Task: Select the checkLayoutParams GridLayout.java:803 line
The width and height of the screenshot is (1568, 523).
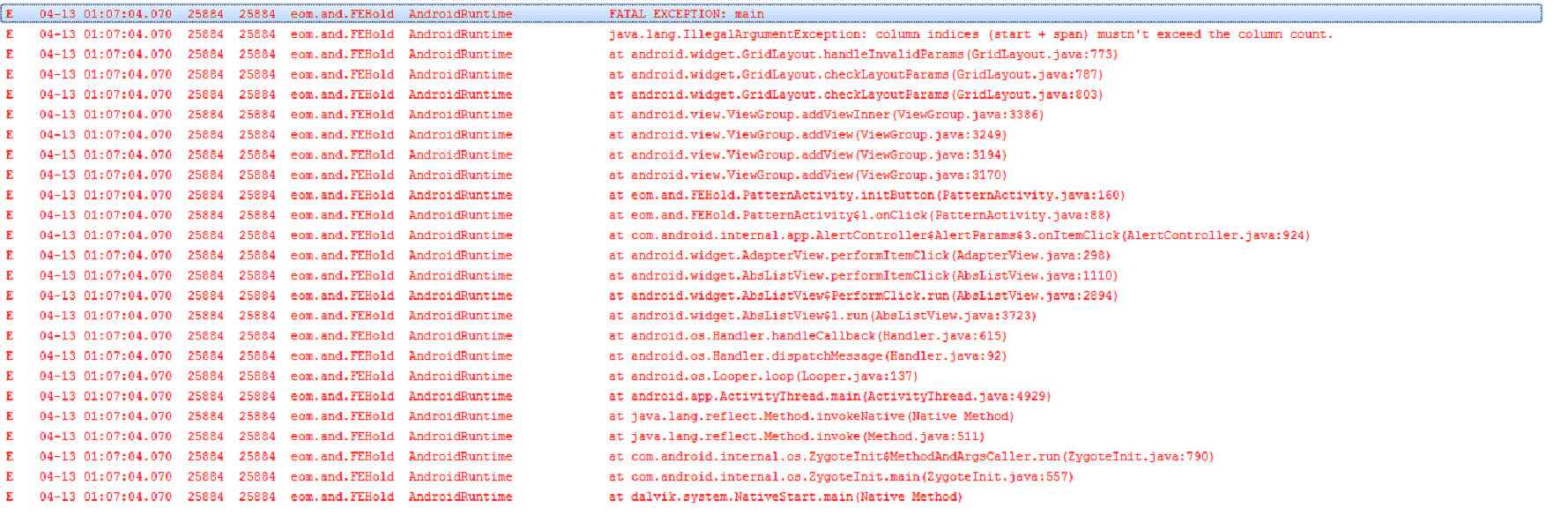Action: (x=855, y=94)
